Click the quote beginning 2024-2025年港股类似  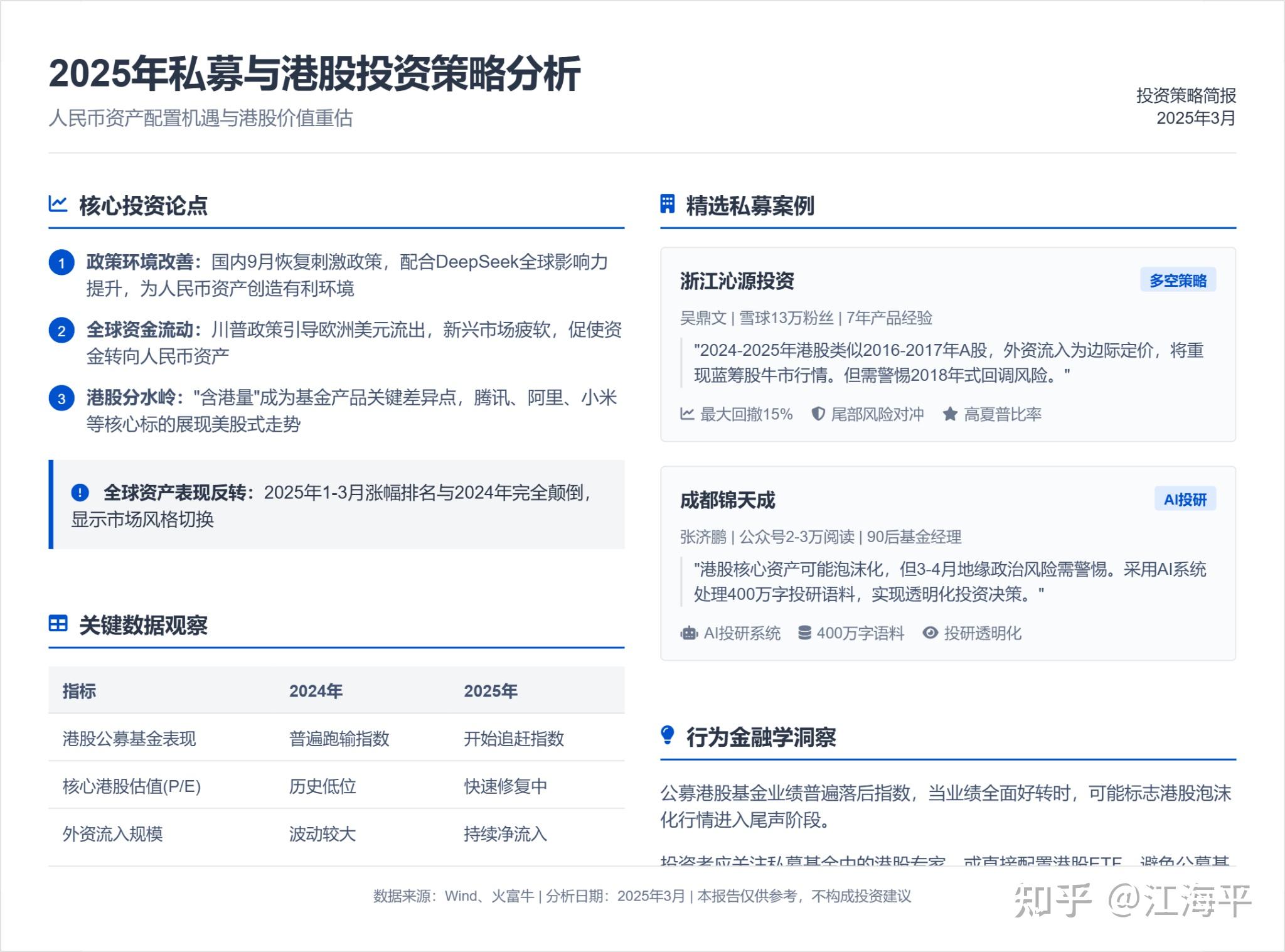click(949, 363)
